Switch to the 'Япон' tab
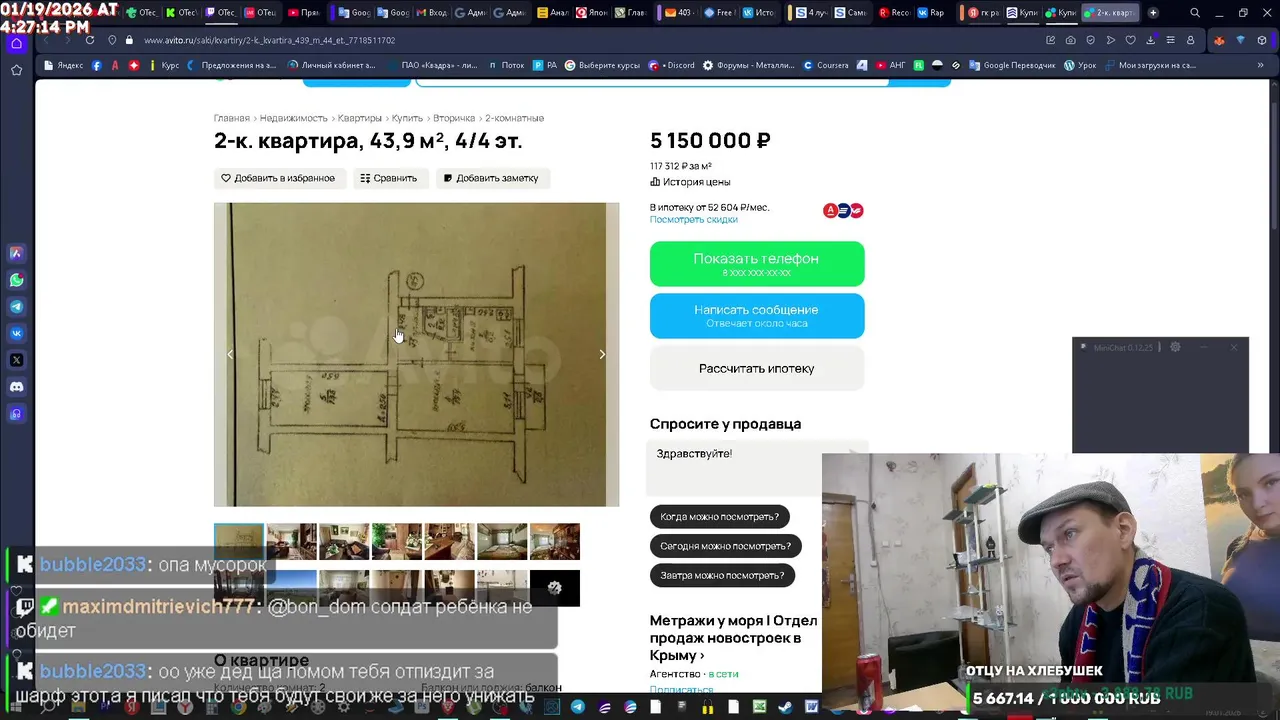 [x=593, y=13]
